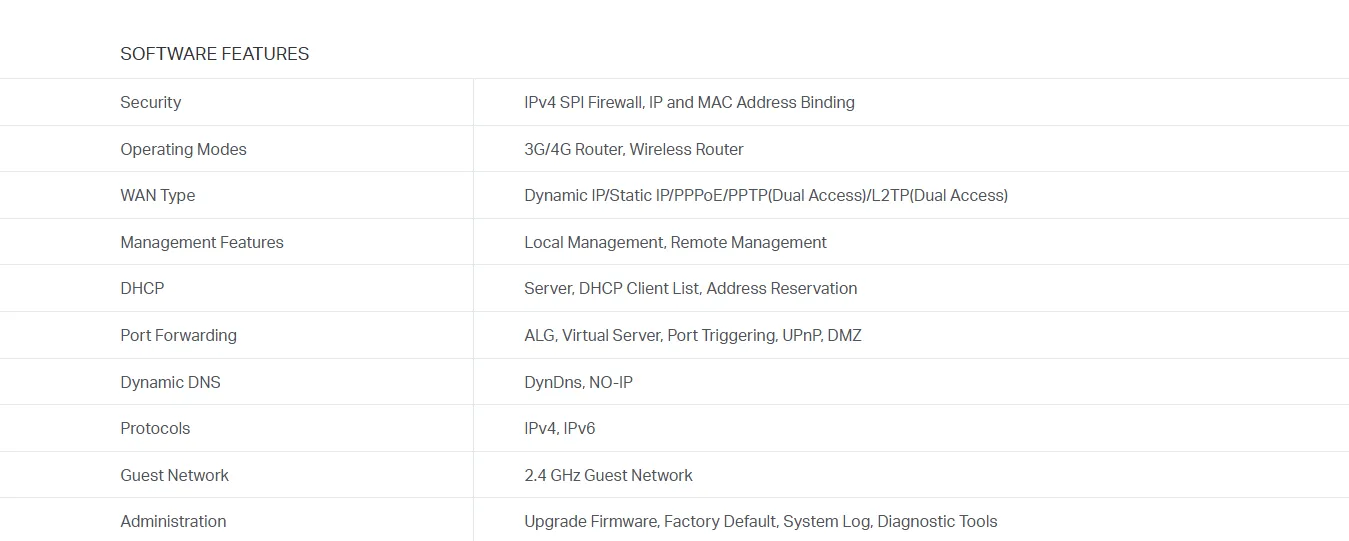Click the Security row label
The width and height of the screenshot is (1349, 541).
[150, 102]
